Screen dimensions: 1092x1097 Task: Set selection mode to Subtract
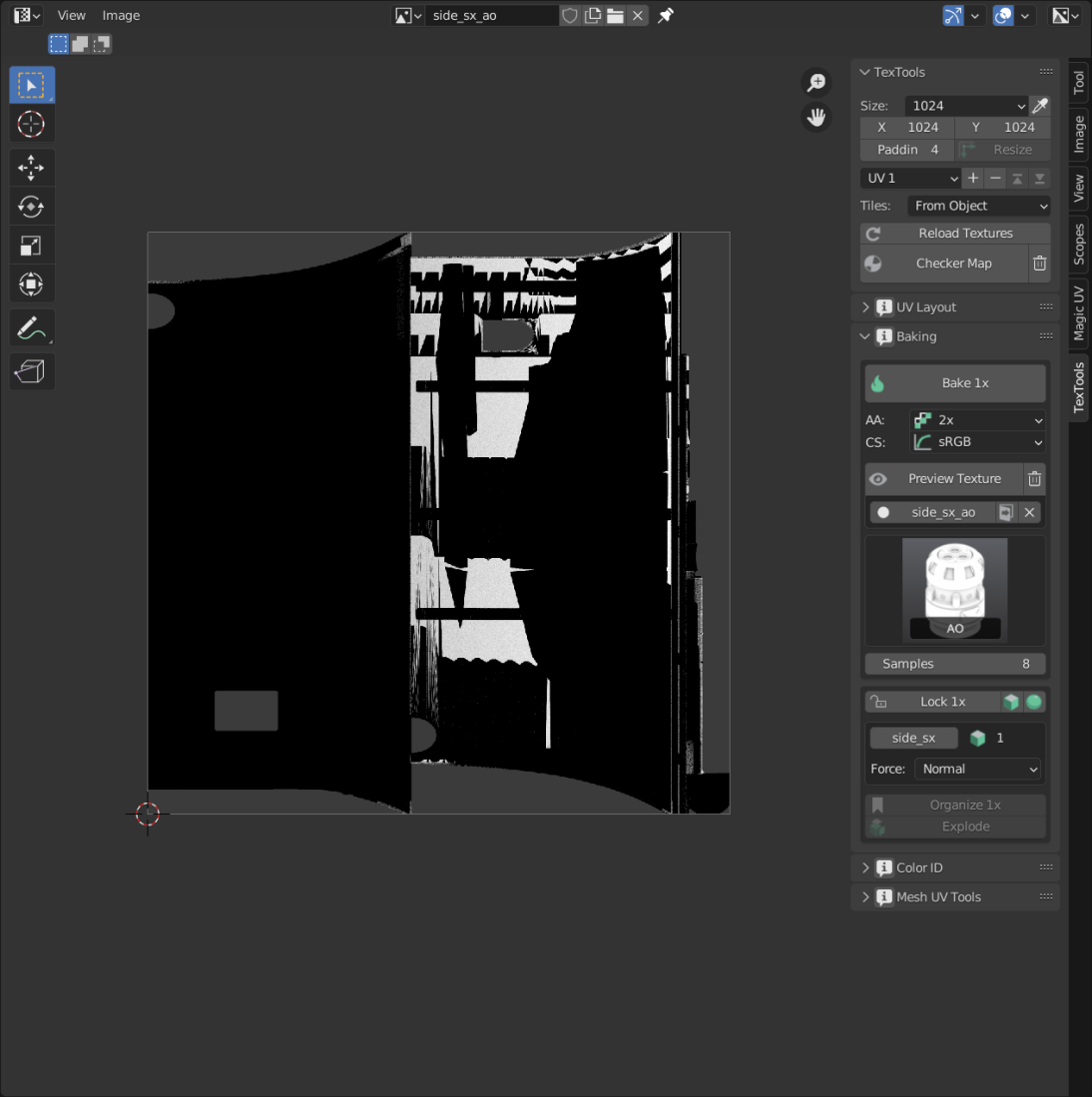coord(102,44)
